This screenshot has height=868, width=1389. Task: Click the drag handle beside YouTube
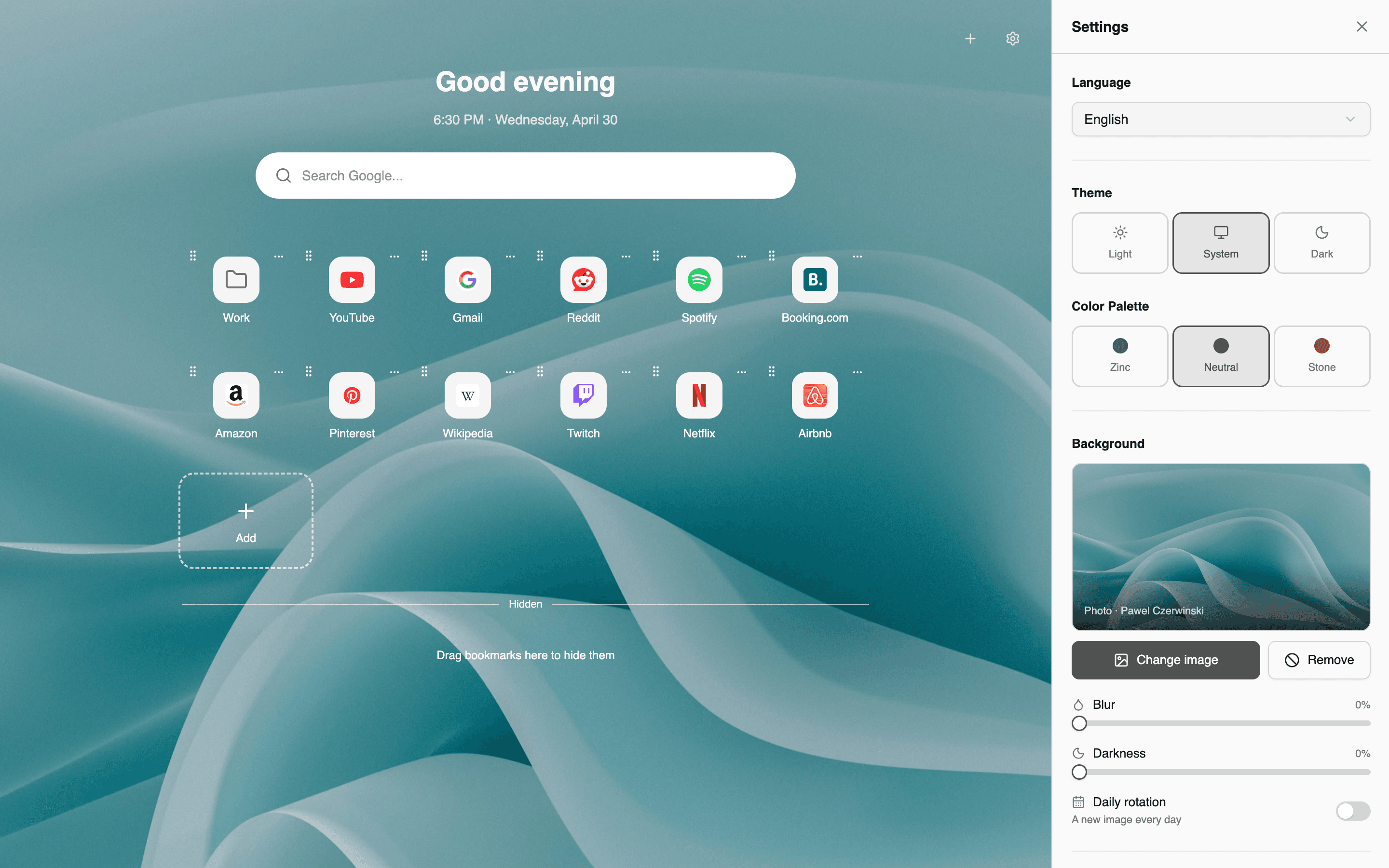tap(309, 256)
